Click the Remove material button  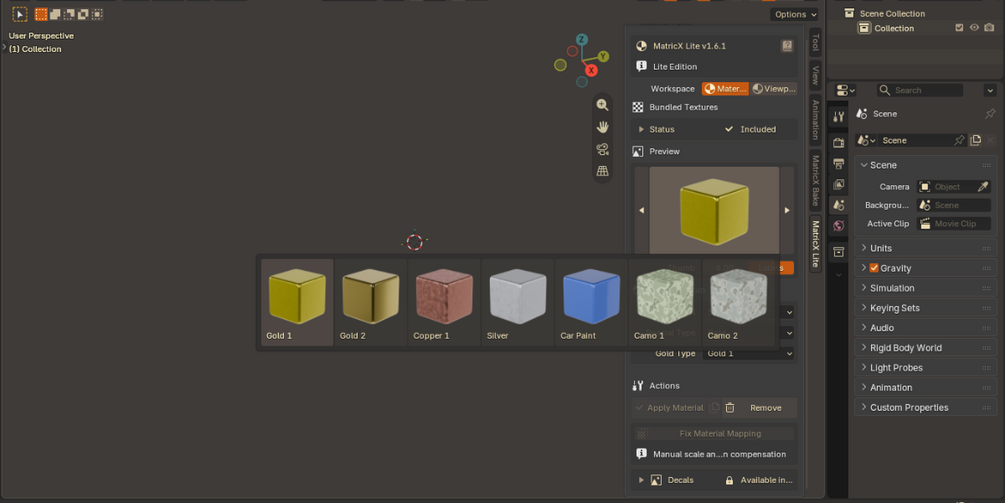point(760,408)
